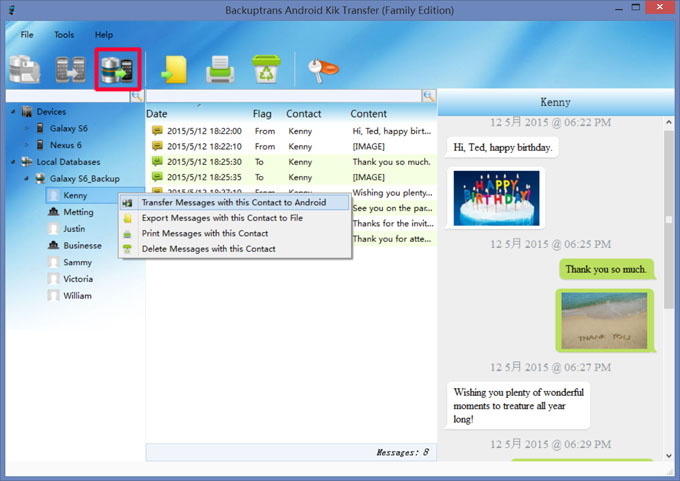Click message icon on the 18:22:10 row
Viewport: 680px width, 481px height.
(x=157, y=146)
